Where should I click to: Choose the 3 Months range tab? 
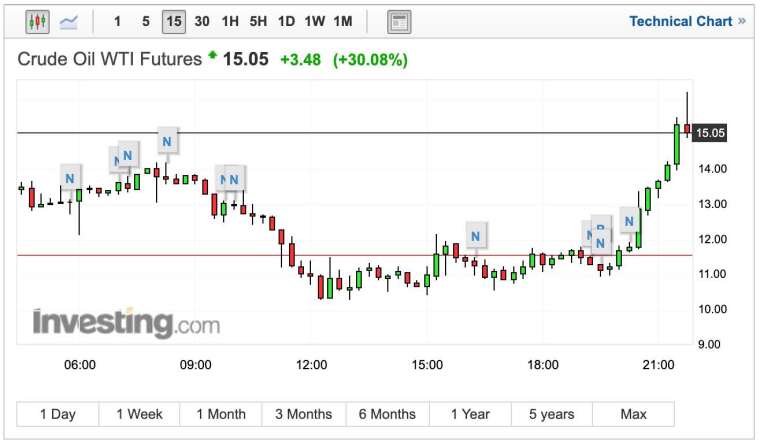coord(303,414)
